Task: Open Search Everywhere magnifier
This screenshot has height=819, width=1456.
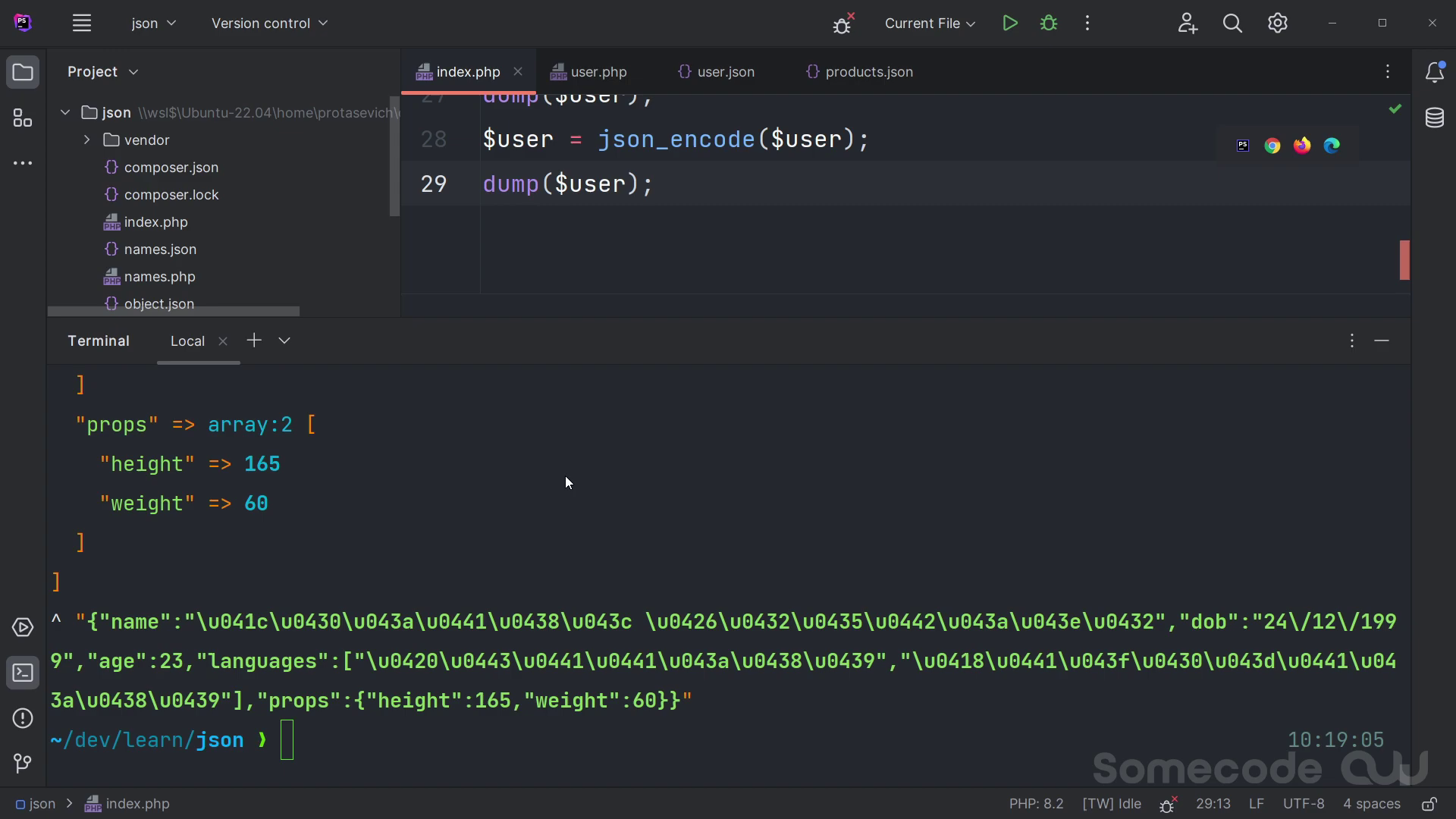Action: pos(1232,24)
